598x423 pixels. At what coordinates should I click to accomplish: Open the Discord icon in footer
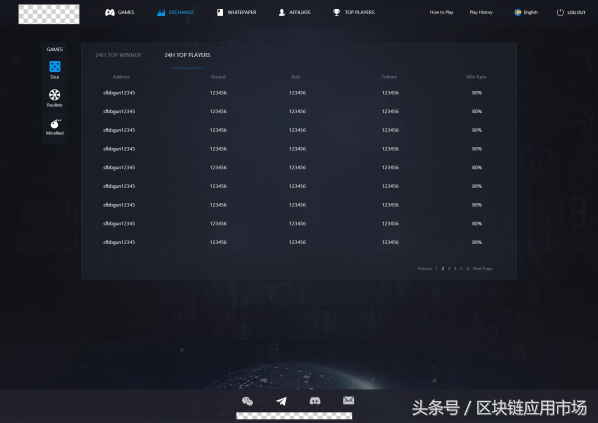click(x=315, y=400)
